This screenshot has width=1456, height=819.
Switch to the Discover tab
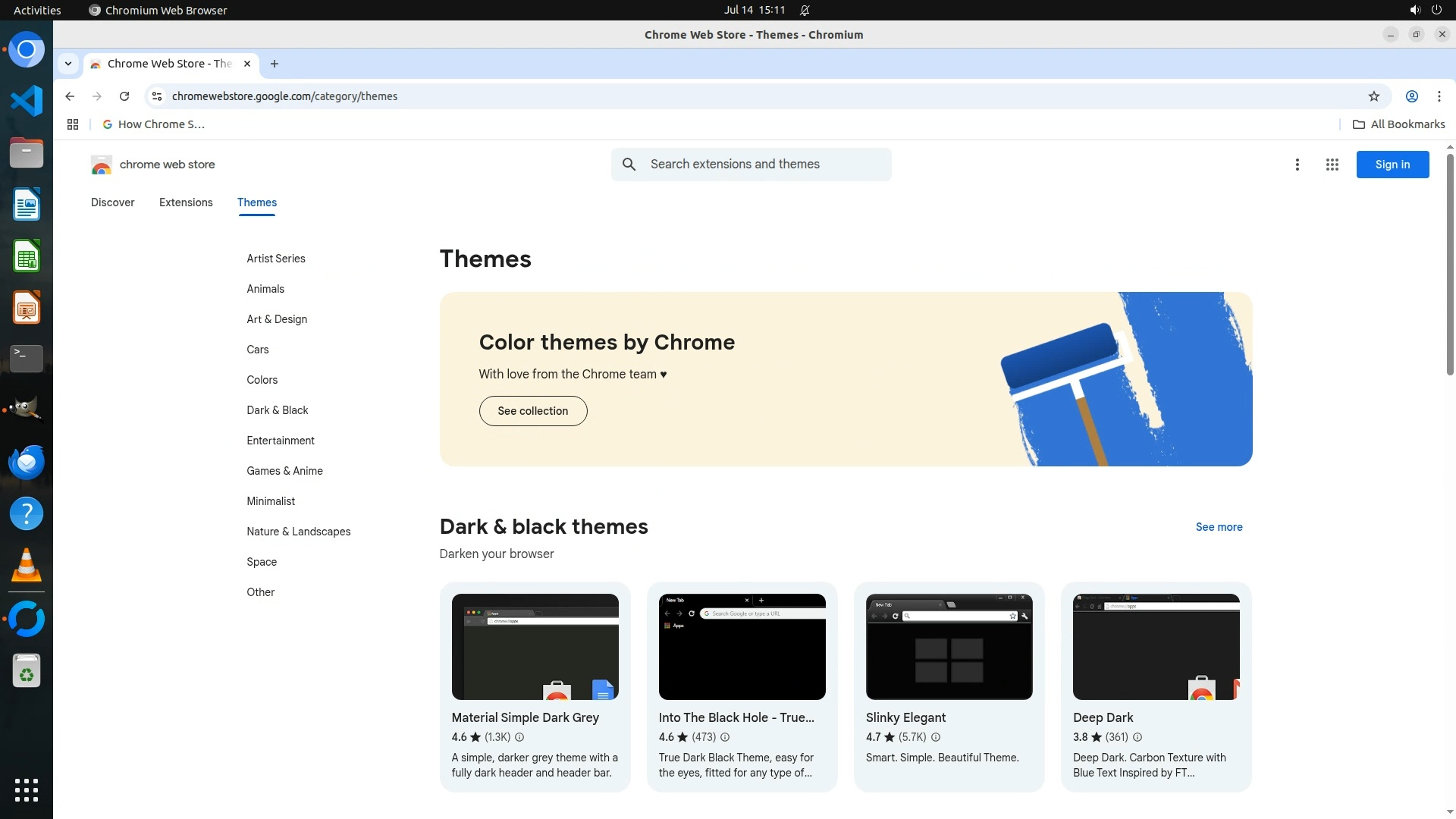[x=112, y=202]
